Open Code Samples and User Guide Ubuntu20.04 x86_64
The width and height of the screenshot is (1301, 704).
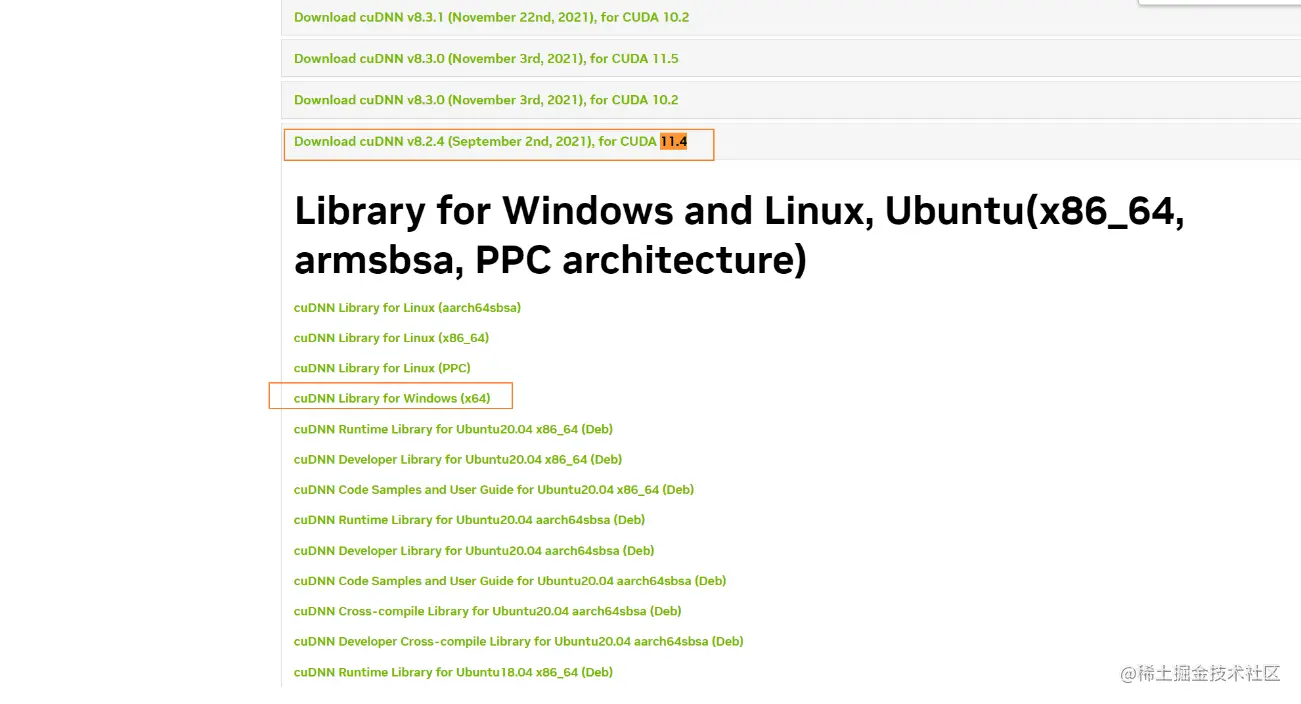coord(494,490)
